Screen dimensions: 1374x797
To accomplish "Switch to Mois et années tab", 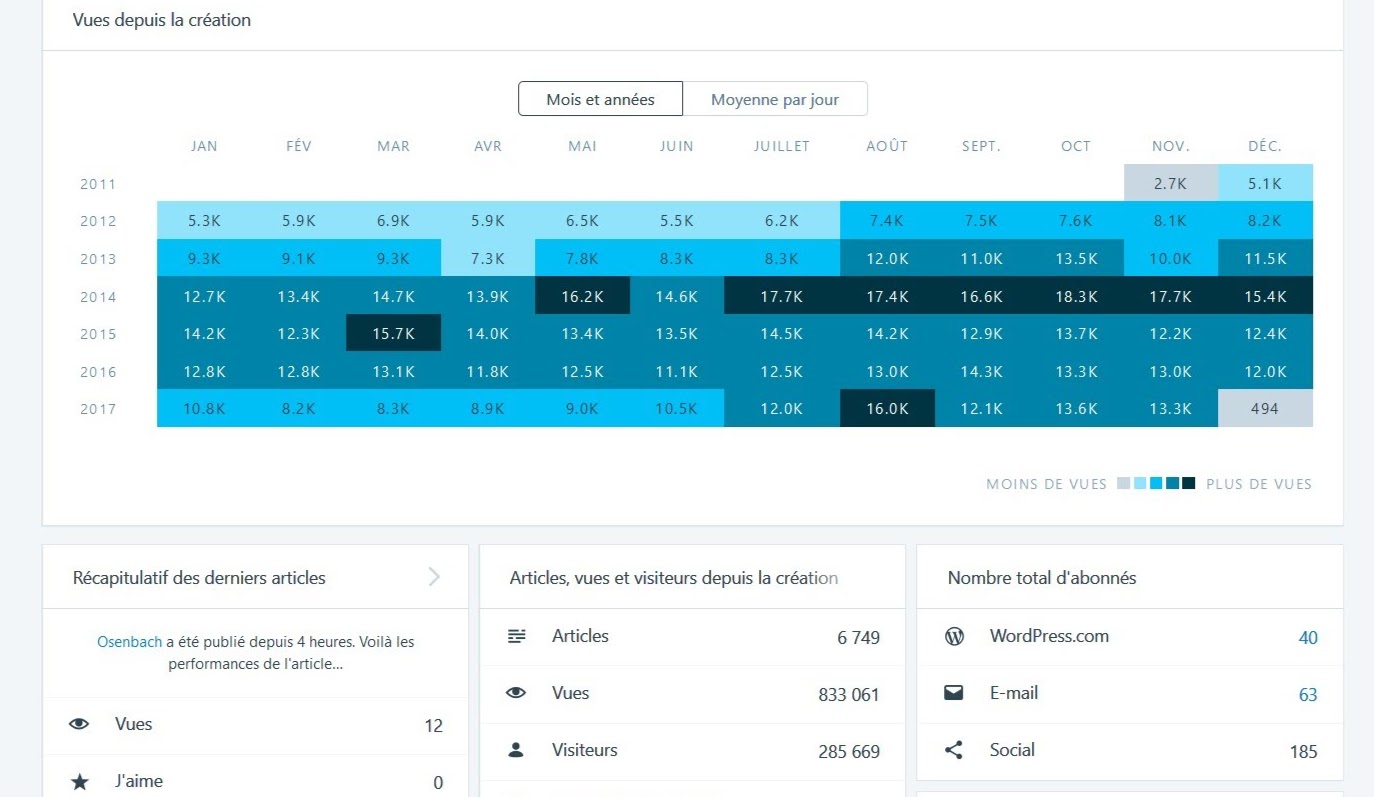I will point(600,99).
